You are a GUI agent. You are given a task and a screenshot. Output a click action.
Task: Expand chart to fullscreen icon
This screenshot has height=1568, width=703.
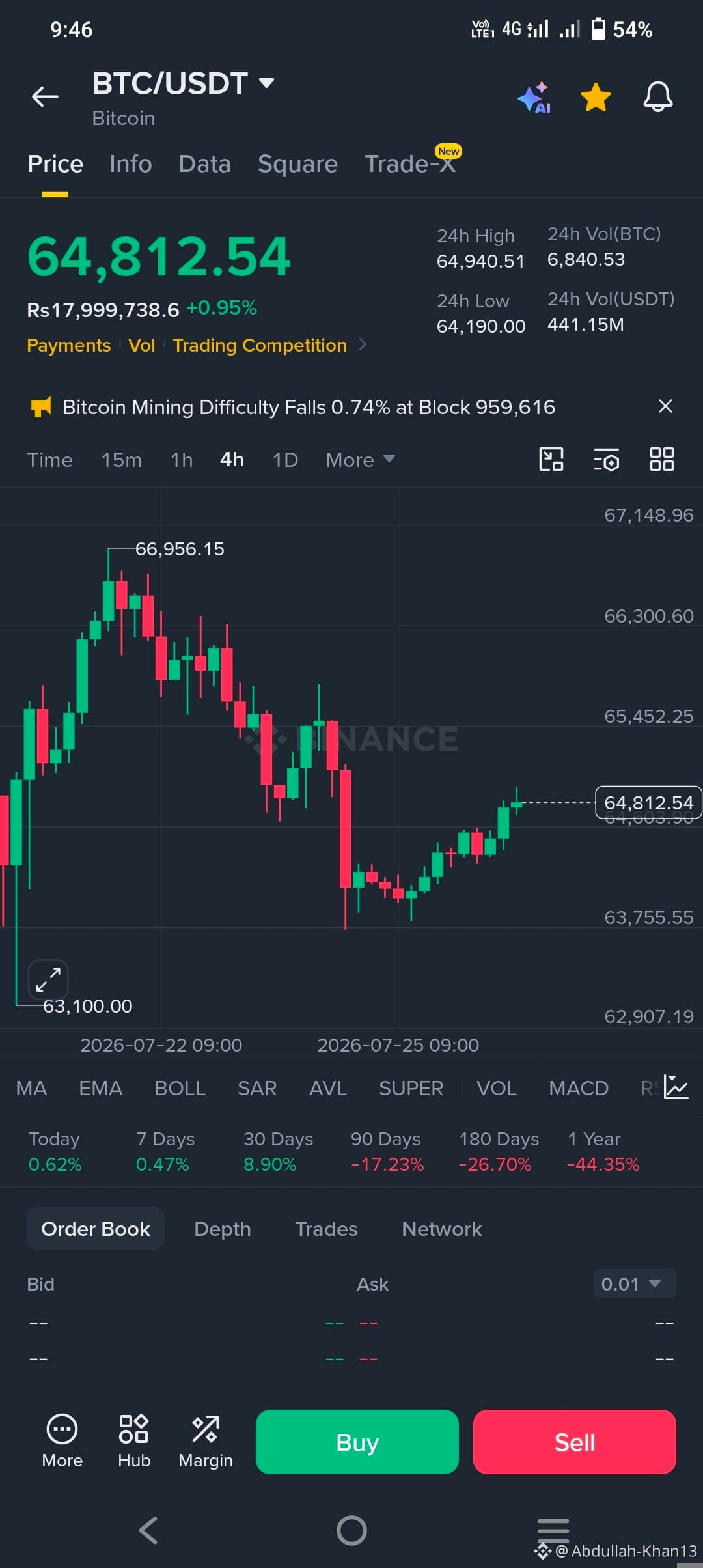(48, 979)
